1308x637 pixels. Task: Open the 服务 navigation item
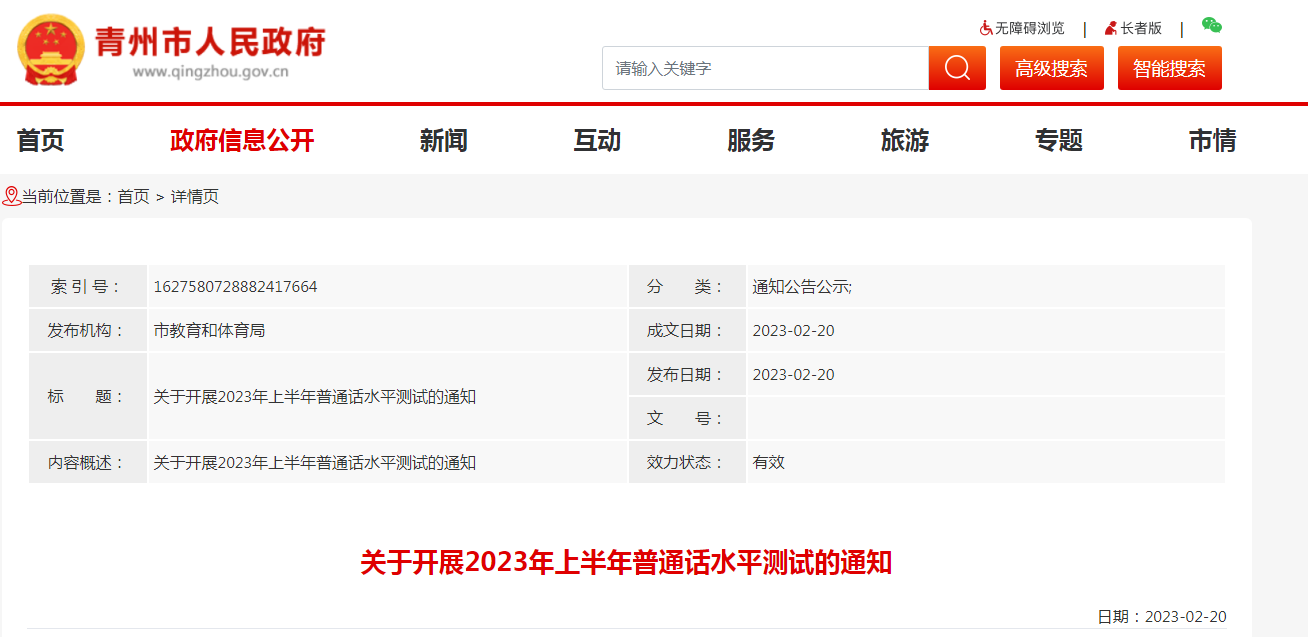pyautogui.click(x=751, y=141)
